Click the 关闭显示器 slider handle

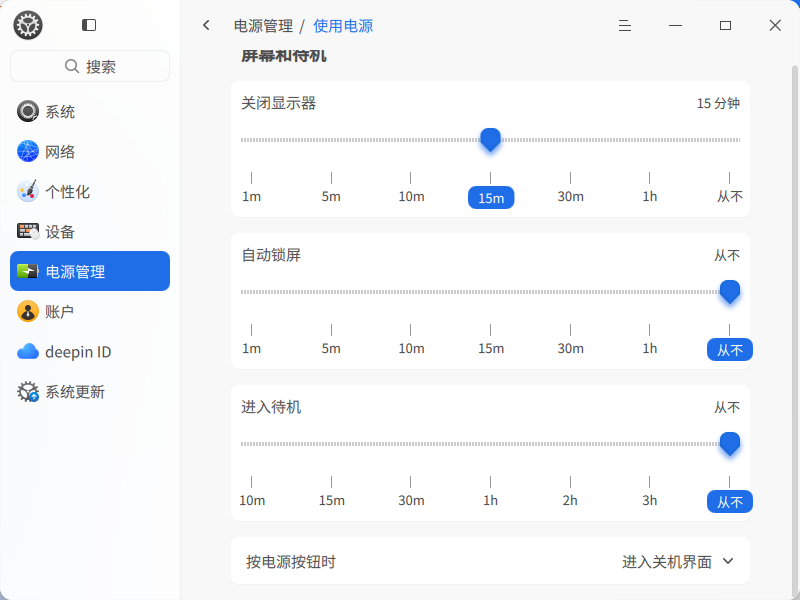(x=490, y=140)
